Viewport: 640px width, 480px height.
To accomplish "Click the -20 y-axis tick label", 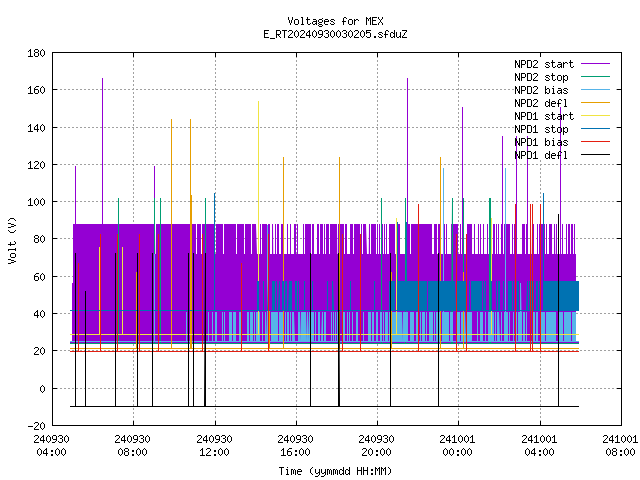I will 36,426.
